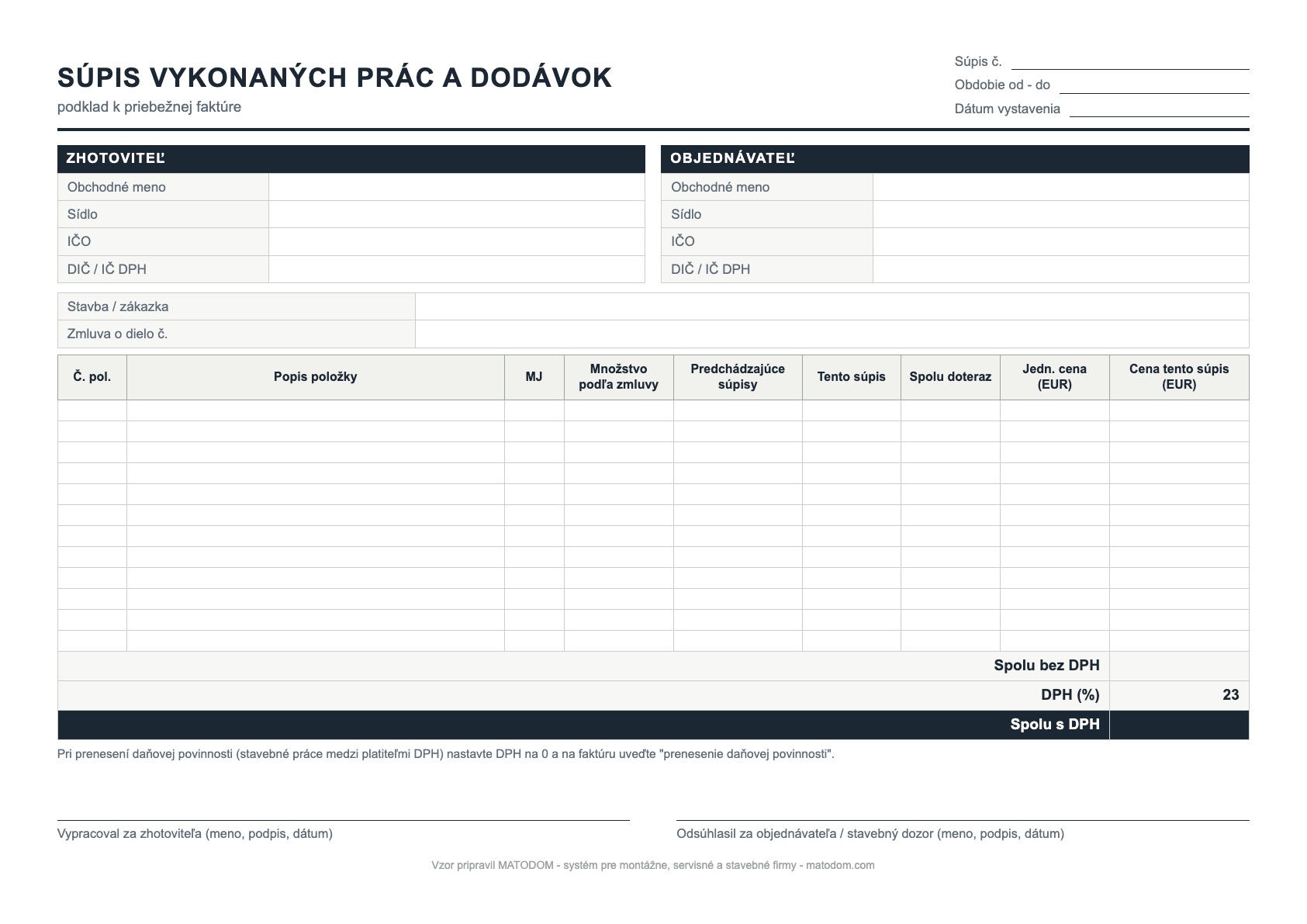Click the 'Súpis č.' fill-in line
Screen dimensions: 1307x924
click(1130, 62)
